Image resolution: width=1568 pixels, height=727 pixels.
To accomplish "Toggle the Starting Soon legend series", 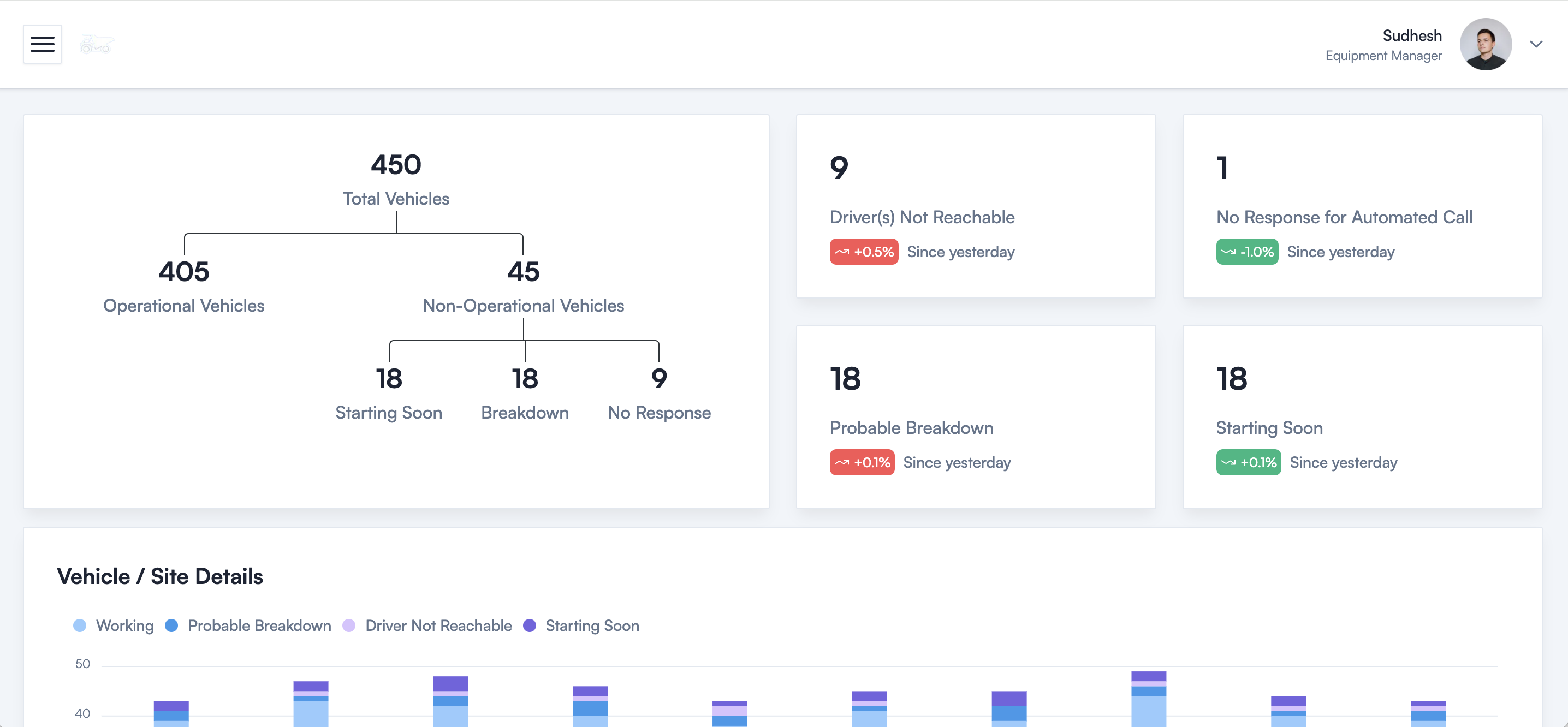I will point(581,625).
